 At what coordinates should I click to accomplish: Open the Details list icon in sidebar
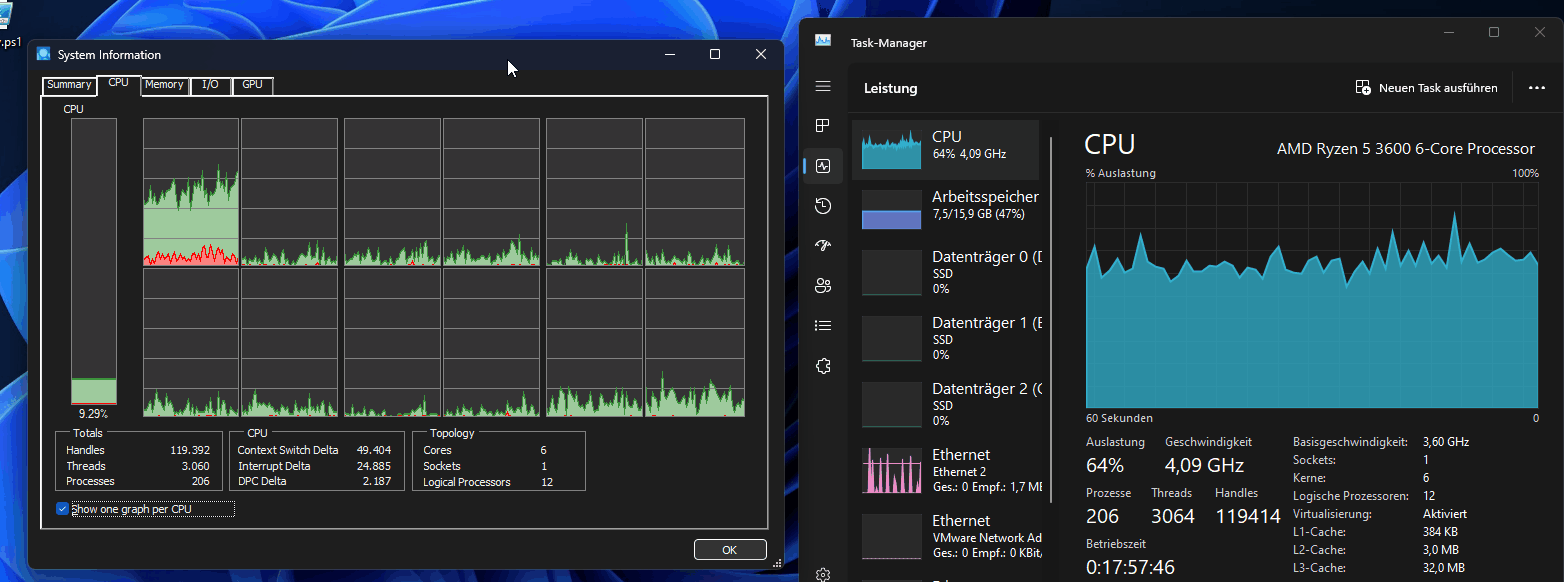pyautogui.click(x=823, y=325)
